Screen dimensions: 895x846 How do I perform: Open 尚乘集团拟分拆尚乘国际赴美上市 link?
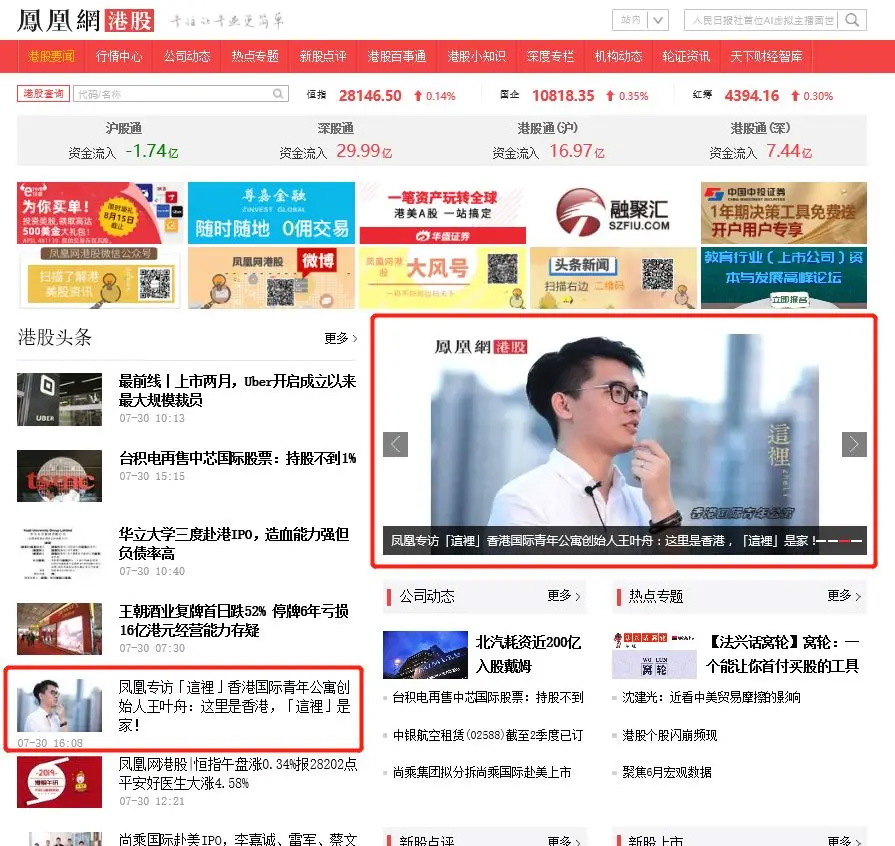point(482,772)
